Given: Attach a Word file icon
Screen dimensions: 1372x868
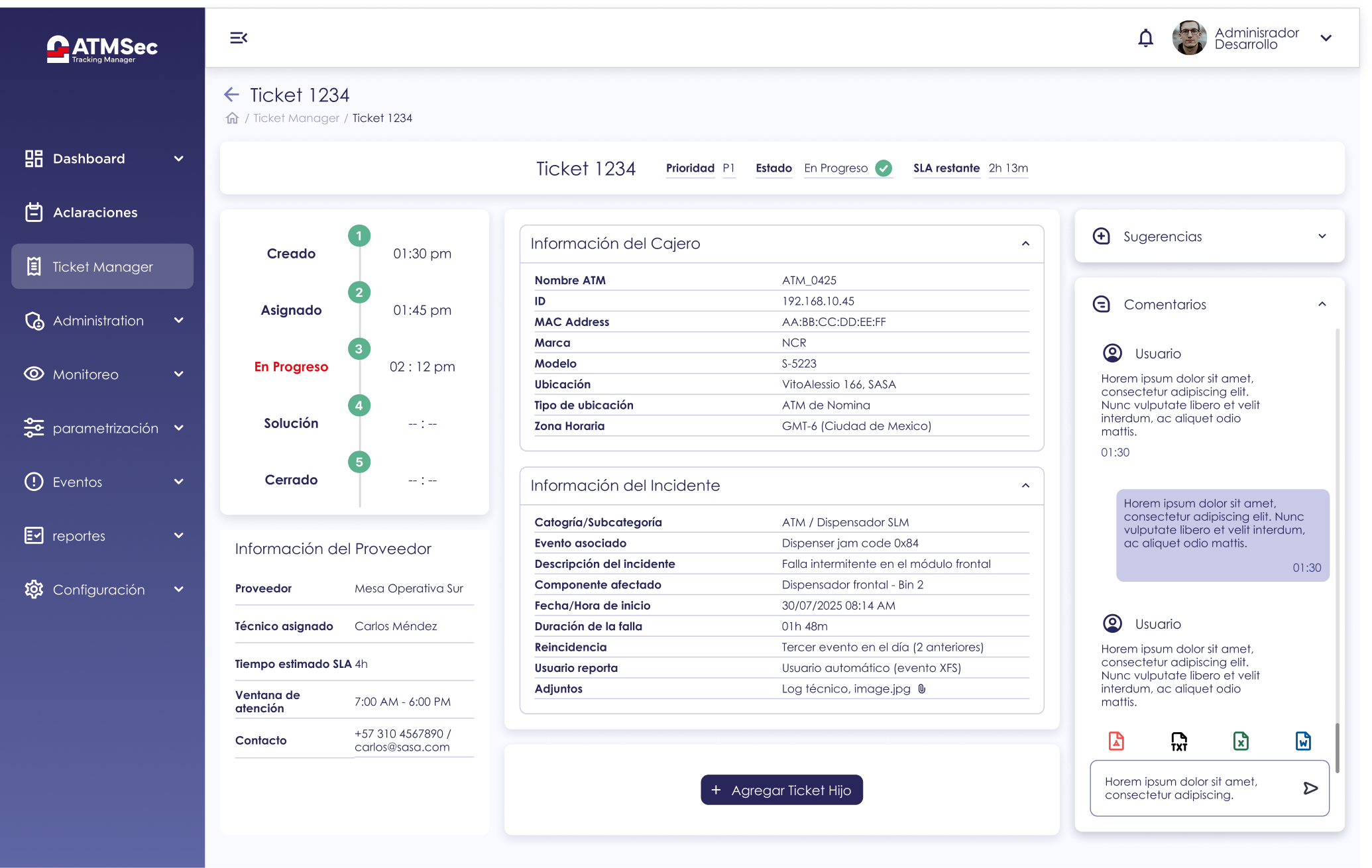Looking at the screenshot, I should 1303,741.
